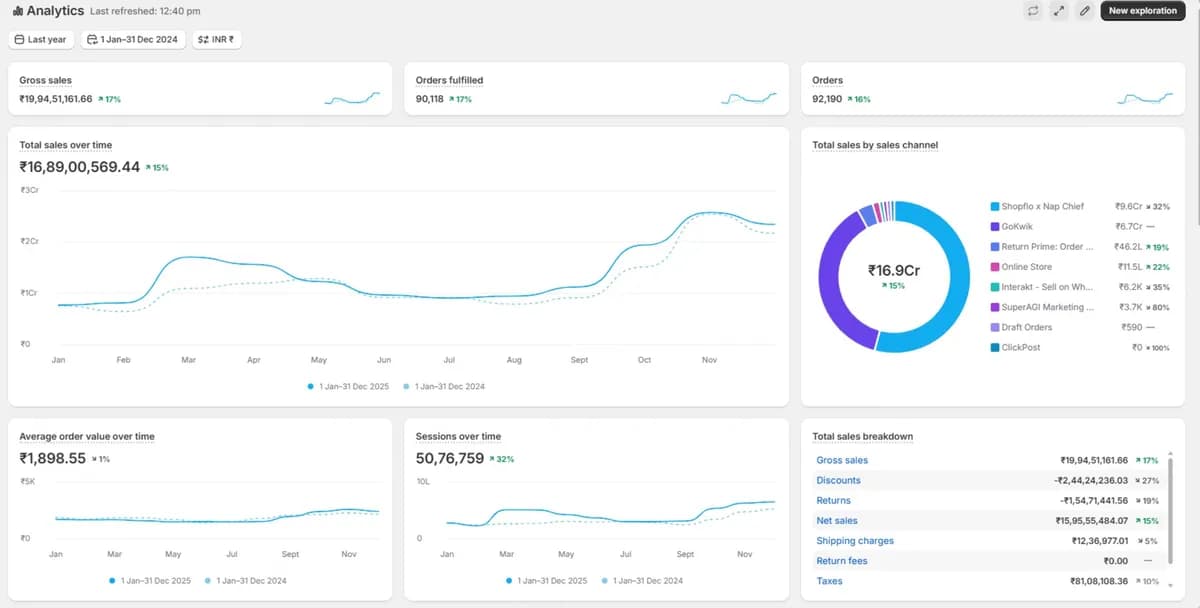1200x608 pixels.
Task: Select the ₹81,08,108.36 taxes amount
Action: pos(1099,581)
